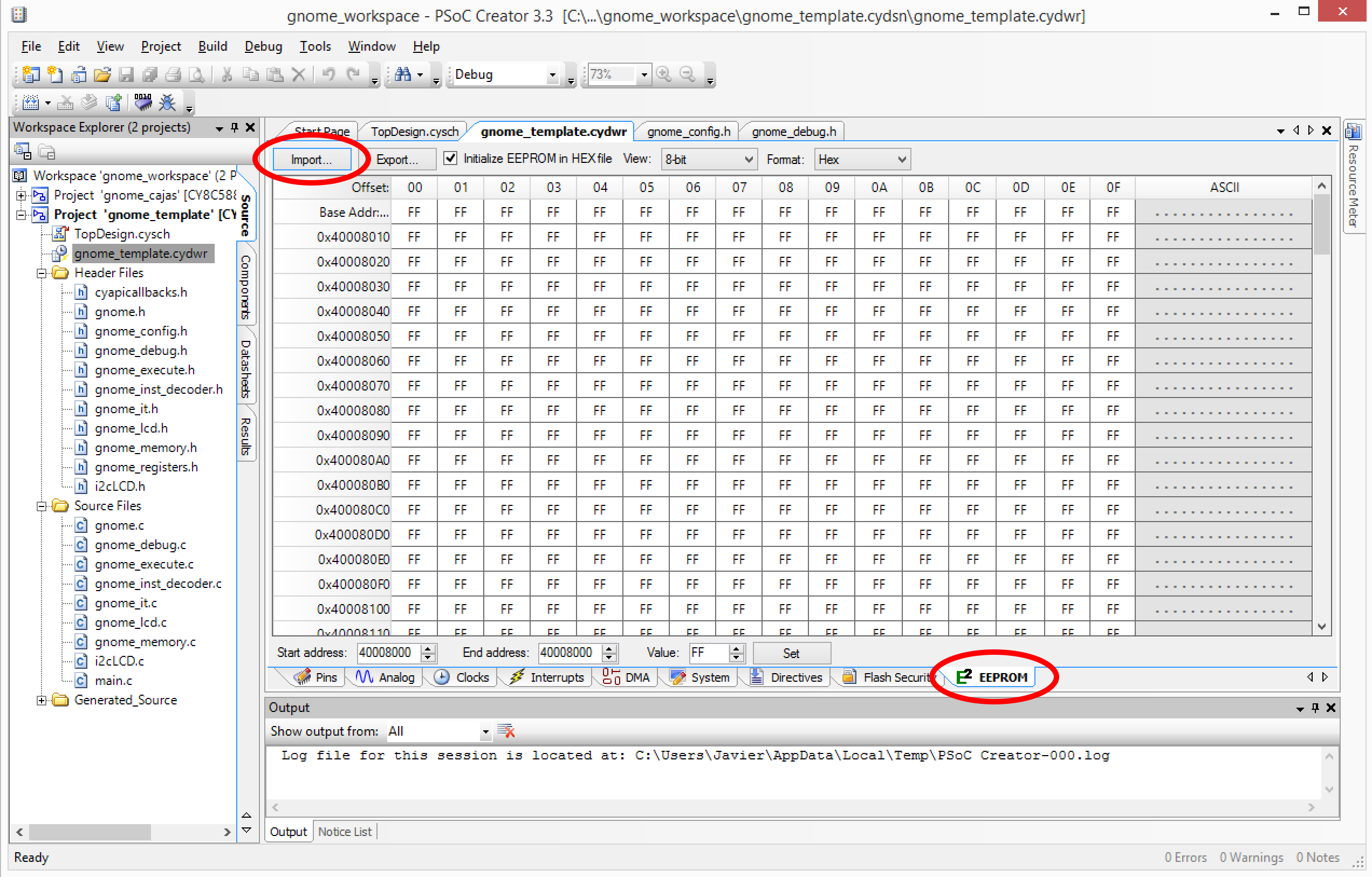1372x877 pixels.
Task: Clear the output with the red X icon
Action: (506, 731)
